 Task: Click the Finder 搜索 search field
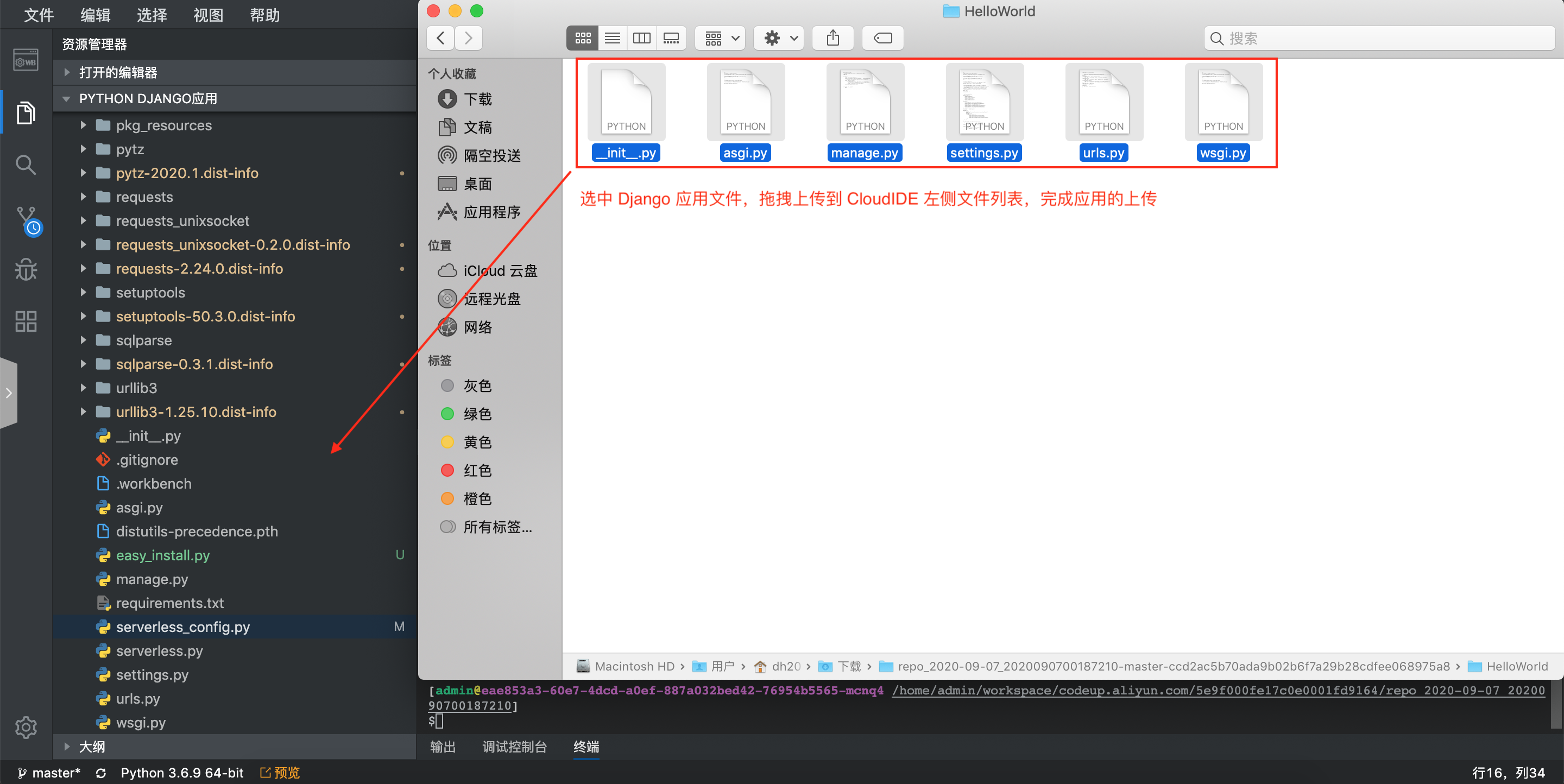click(x=1378, y=38)
